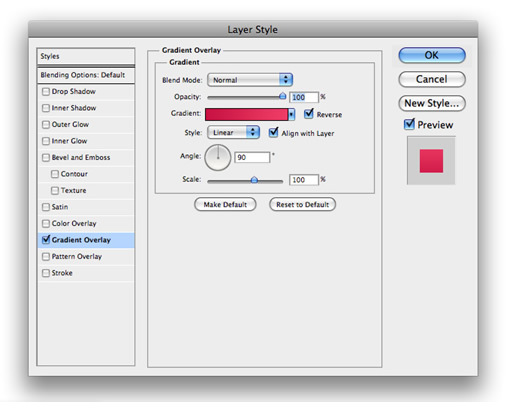Tick the Outer Glow checkbox

46,125
